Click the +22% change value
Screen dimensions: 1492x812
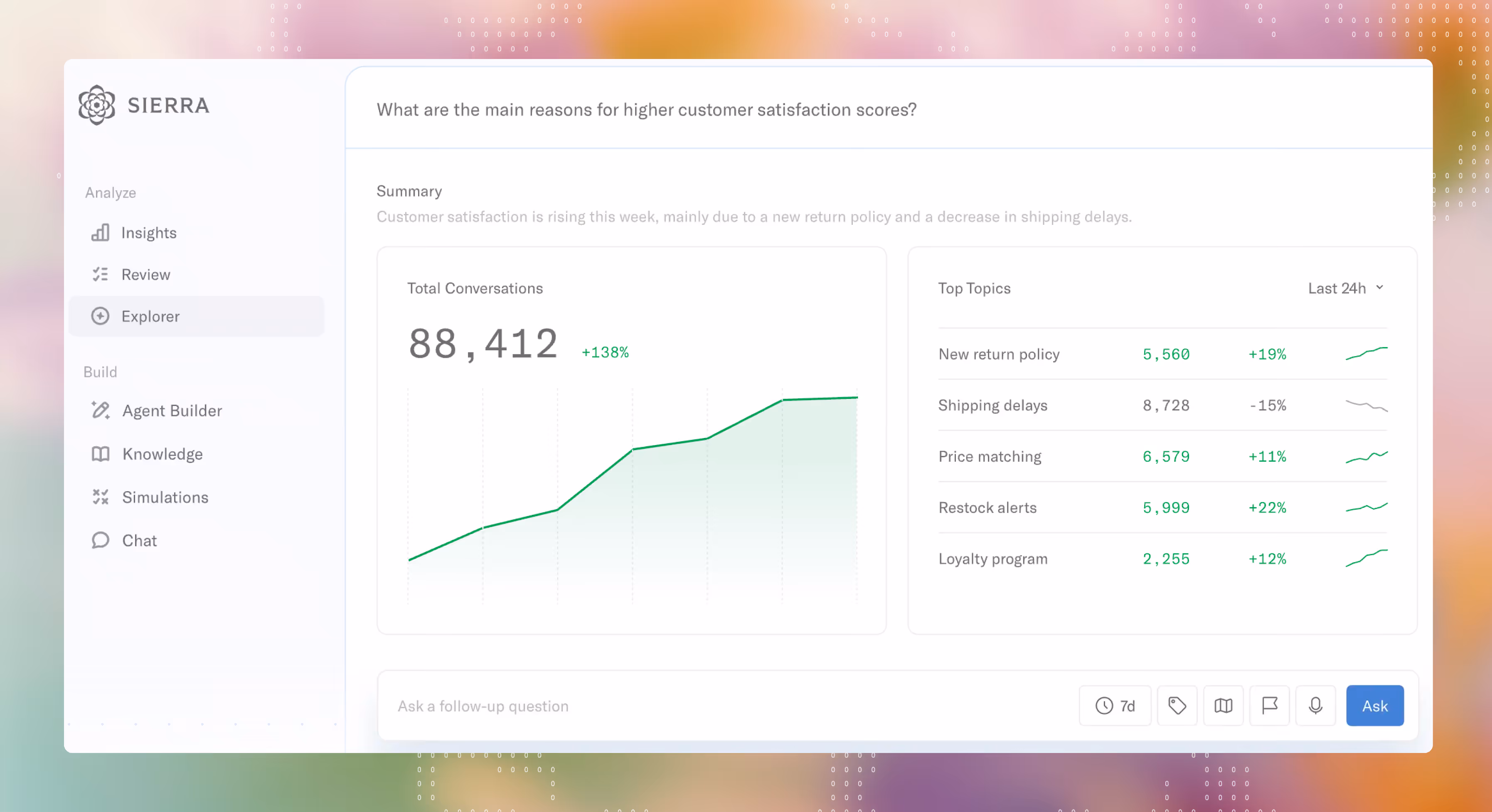tap(1267, 507)
